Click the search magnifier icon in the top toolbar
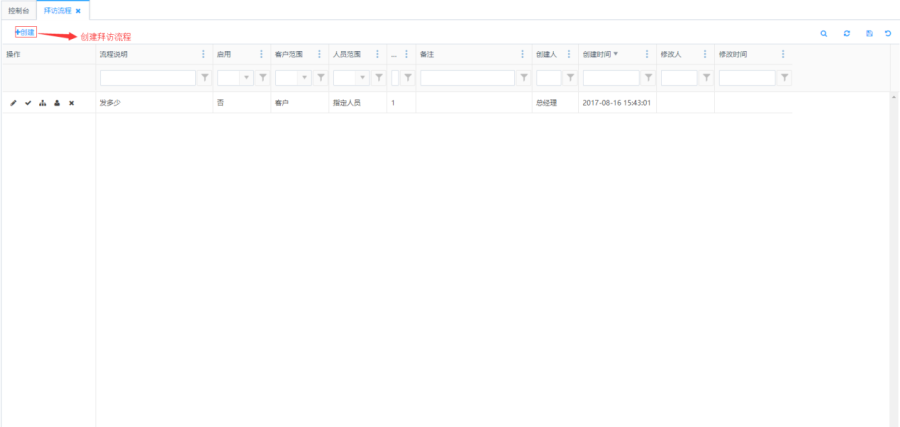 [x=824, y=33]
